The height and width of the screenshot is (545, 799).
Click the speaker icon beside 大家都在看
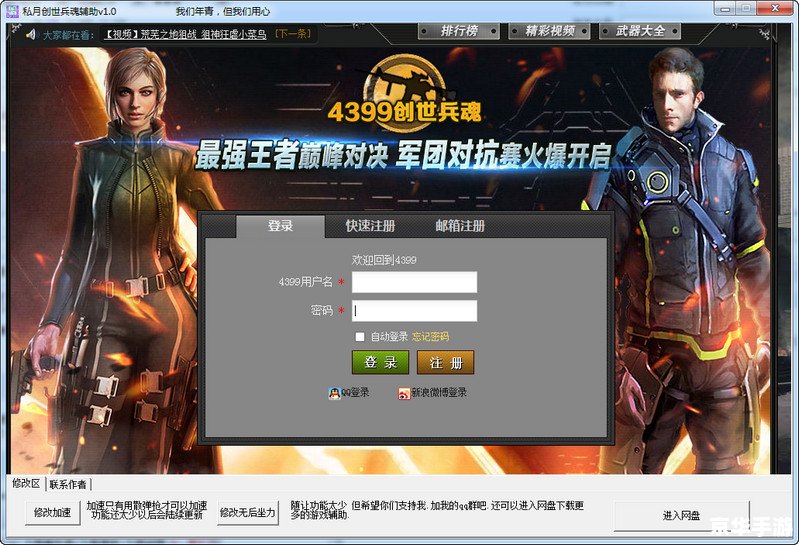(x=31, y=34)
